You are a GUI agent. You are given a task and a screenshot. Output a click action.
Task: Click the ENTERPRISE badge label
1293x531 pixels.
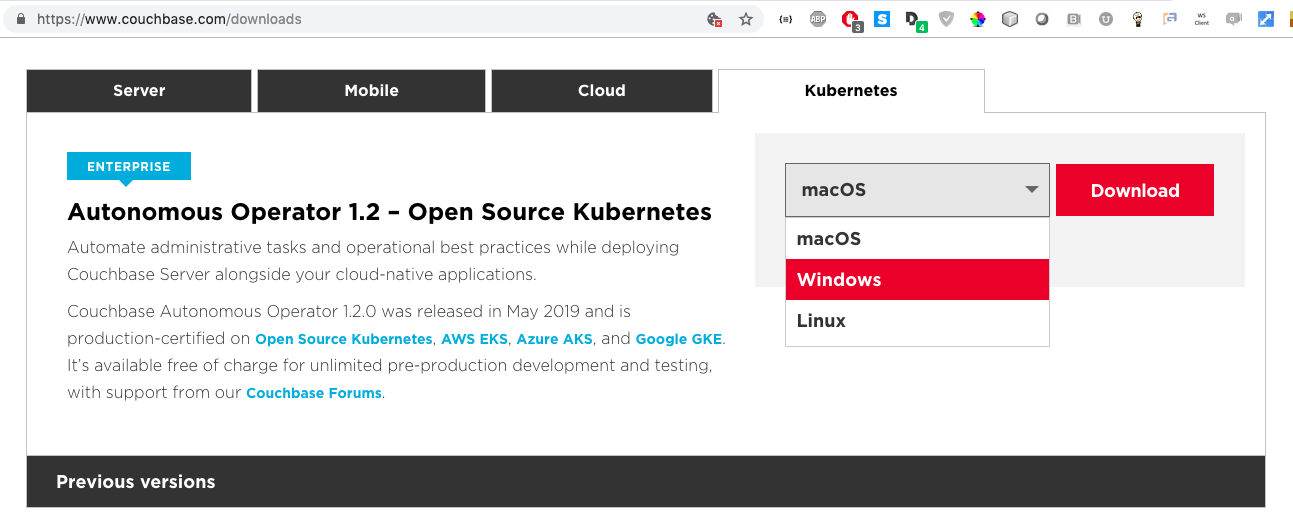point(129,167)
